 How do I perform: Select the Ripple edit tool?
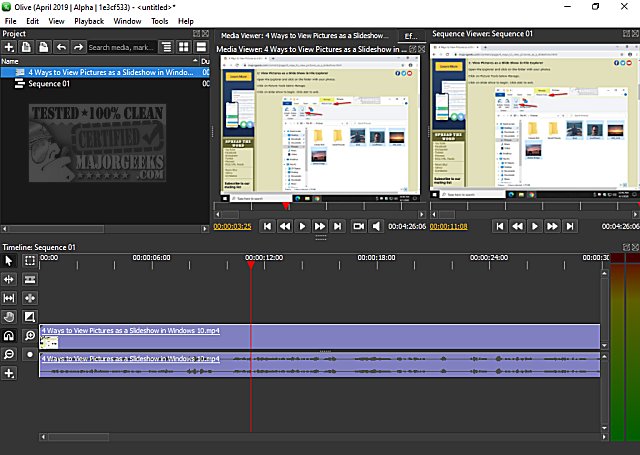tap(9, 279)
